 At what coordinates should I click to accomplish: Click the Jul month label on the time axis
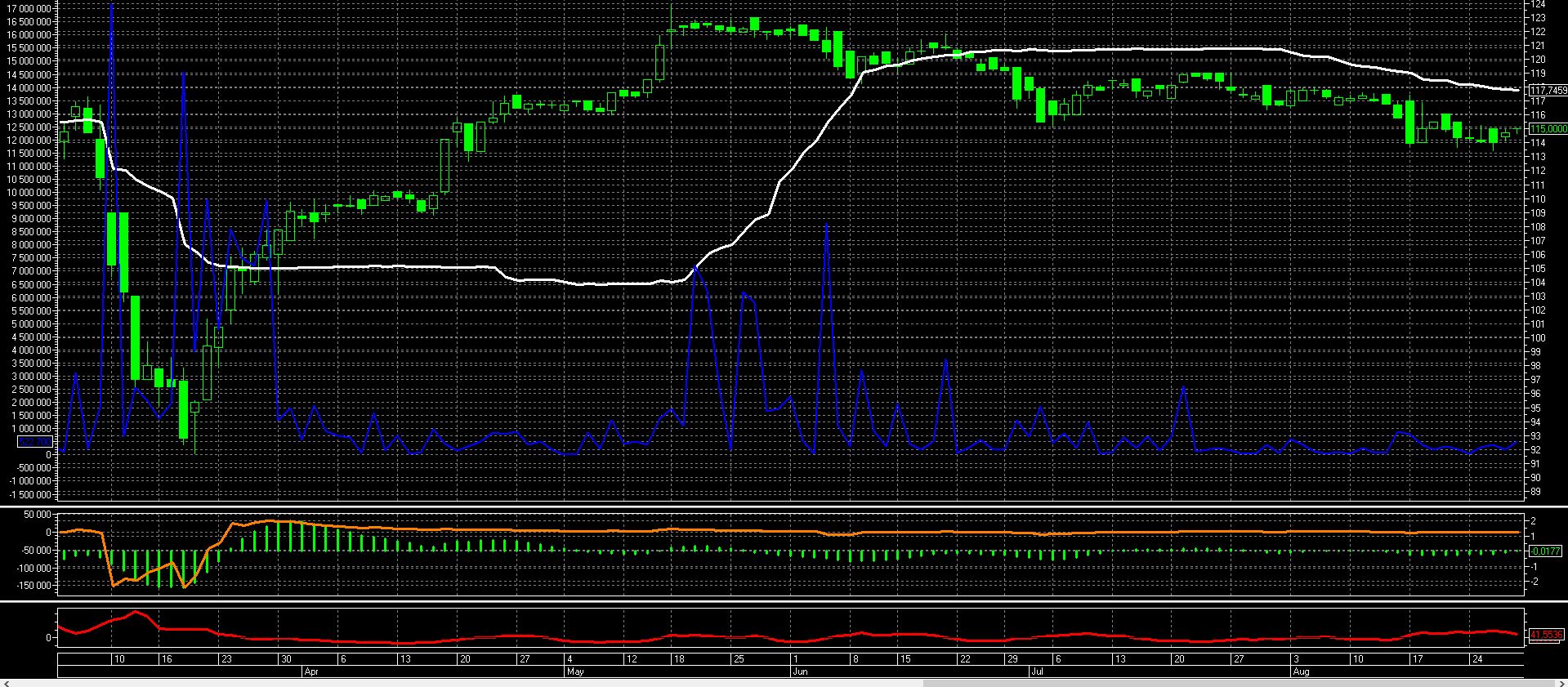pyautogui.click(x=1035, y=671)
